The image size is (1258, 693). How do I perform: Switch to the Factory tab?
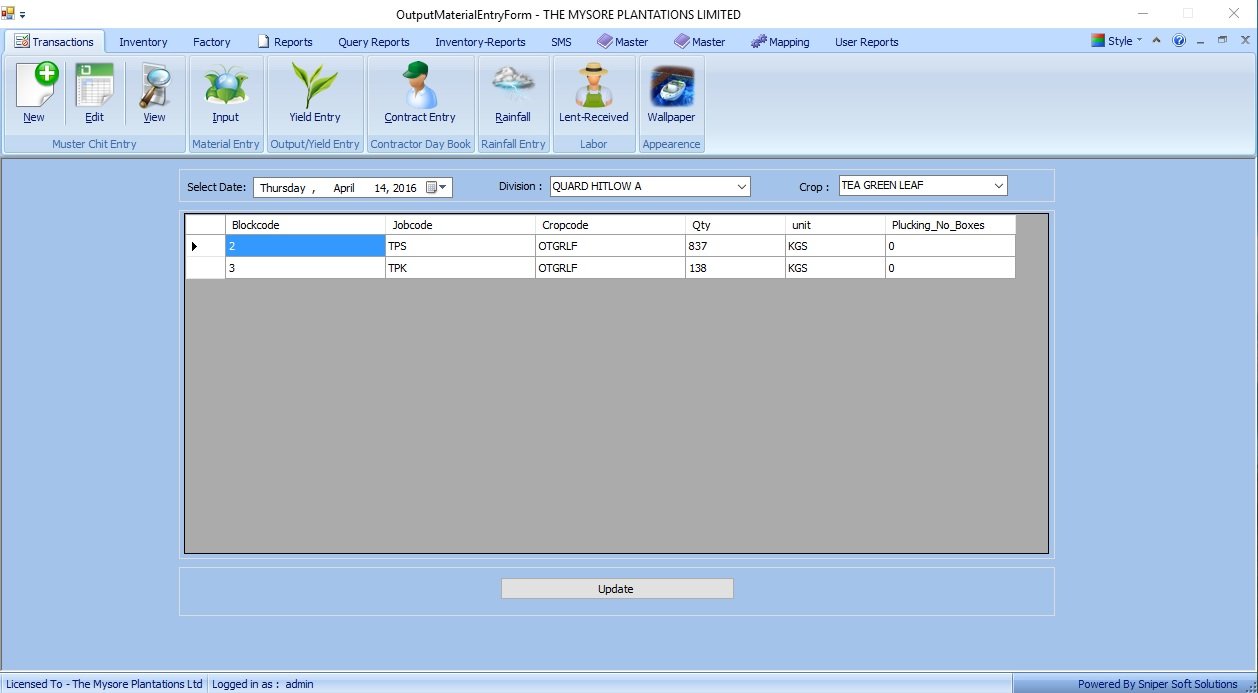(x=211, y=42)
